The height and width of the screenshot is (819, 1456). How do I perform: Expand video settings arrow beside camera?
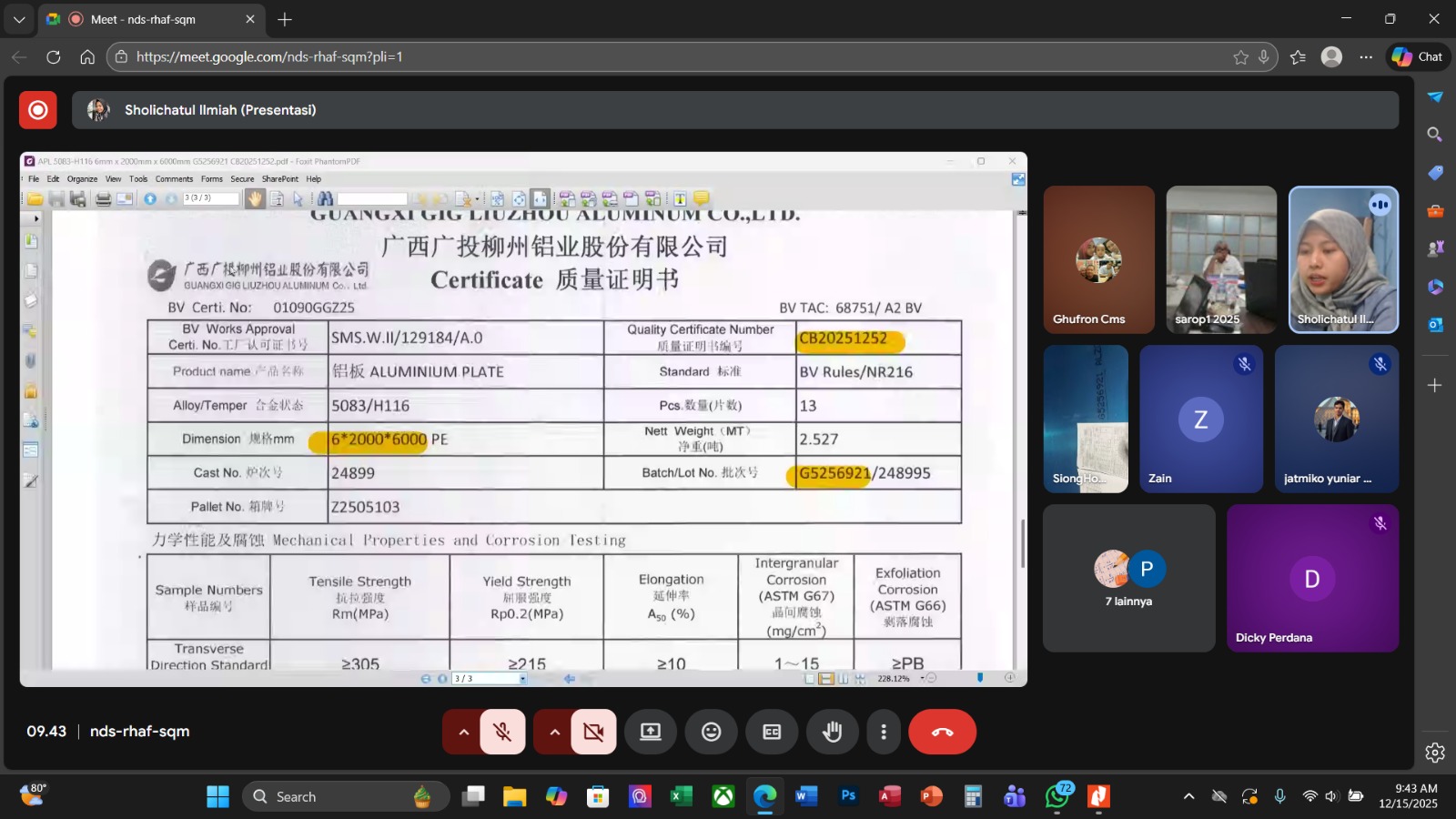pos(554,732)
